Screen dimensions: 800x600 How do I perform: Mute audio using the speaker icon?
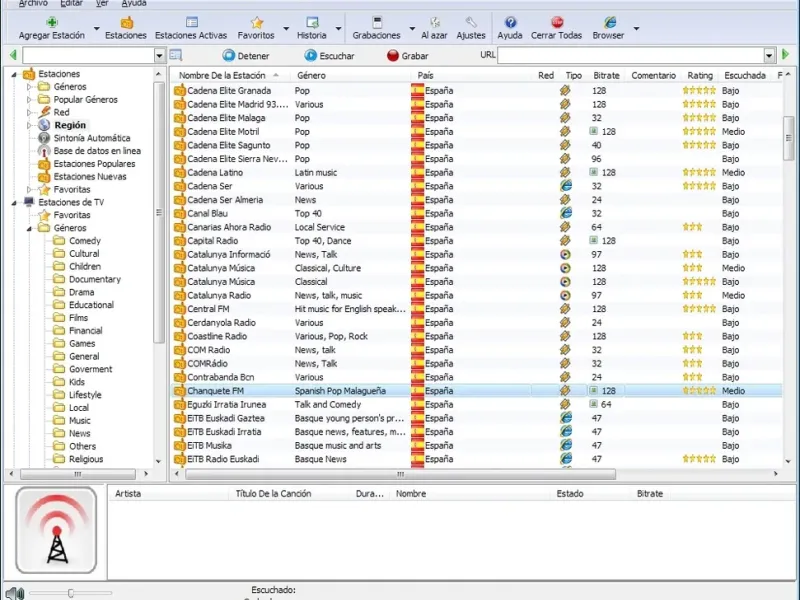click(x=13, y=593)
